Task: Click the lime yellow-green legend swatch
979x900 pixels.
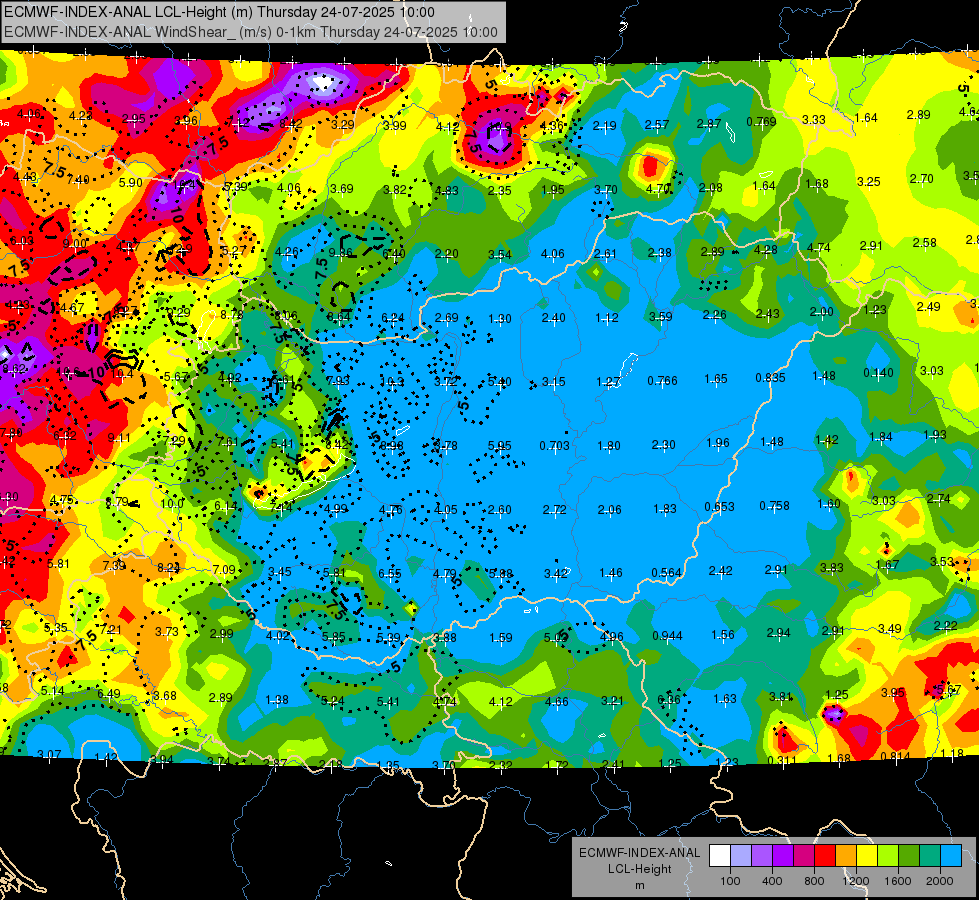Action: tap(888, 856)
